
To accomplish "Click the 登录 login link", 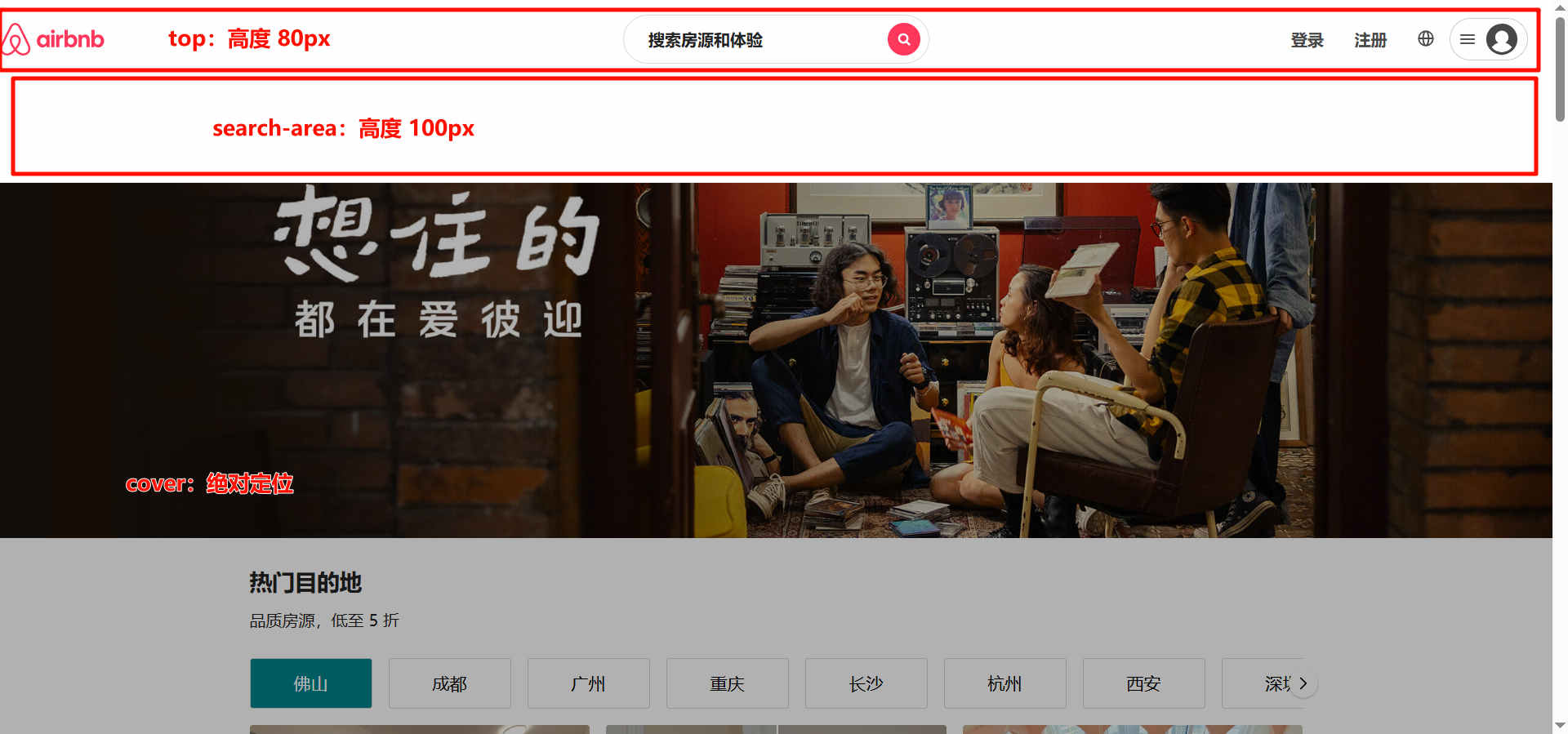I will [x=1307, y=40].
